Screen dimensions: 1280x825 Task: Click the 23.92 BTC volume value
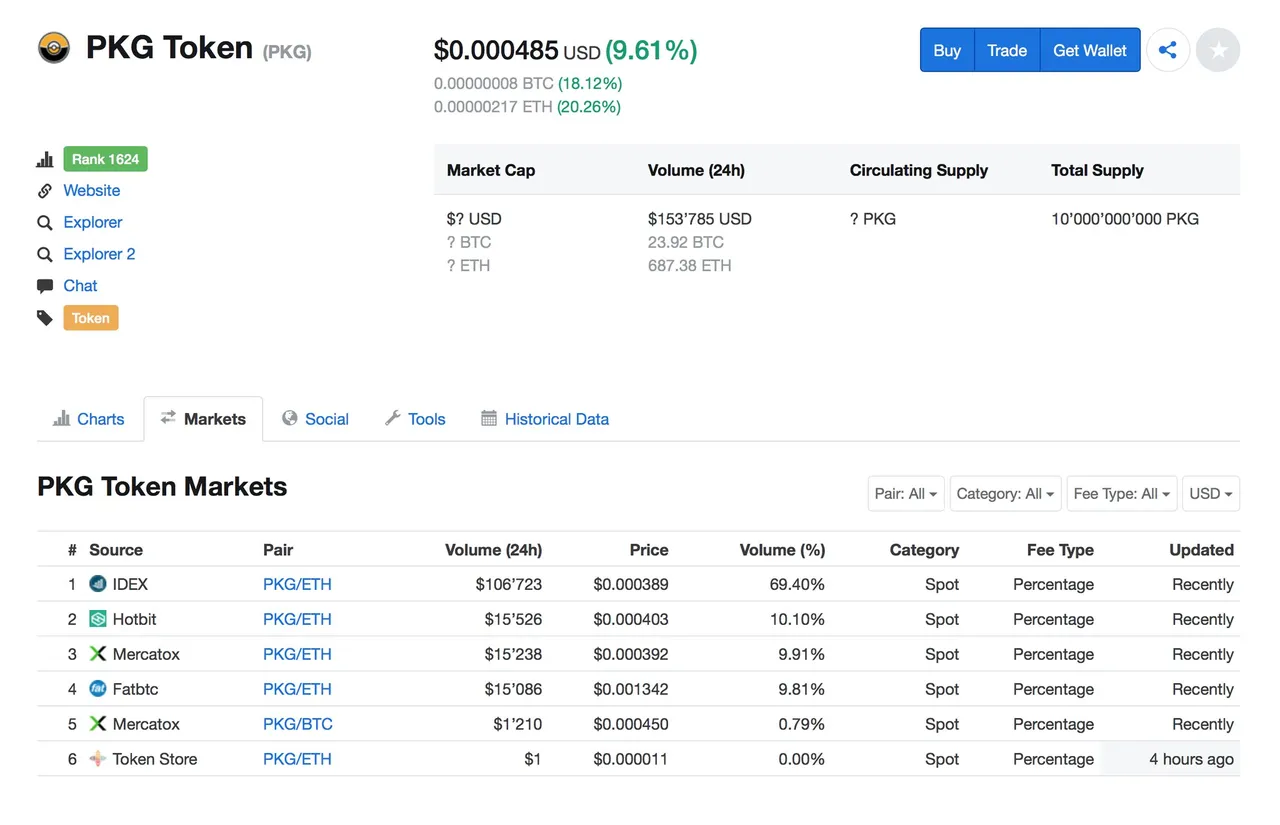686,242
